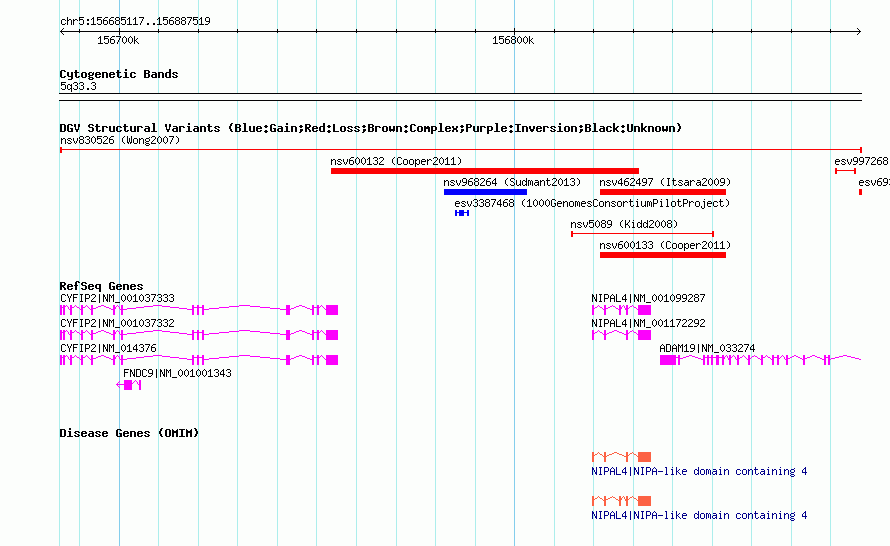
Task: Select the CYFIP2 NM_001037333 gene model glyph
Action: tap(199, 310)
